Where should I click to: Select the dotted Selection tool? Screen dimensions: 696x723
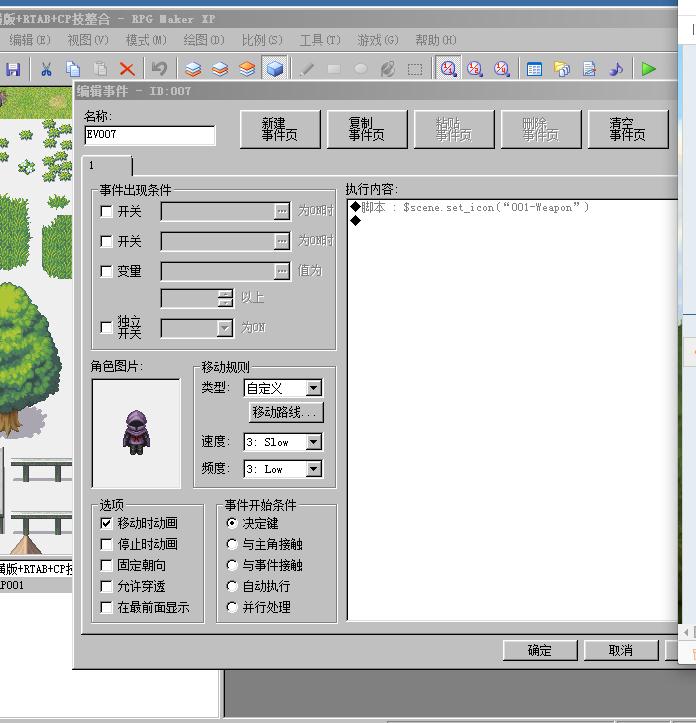tap(415, 69)
